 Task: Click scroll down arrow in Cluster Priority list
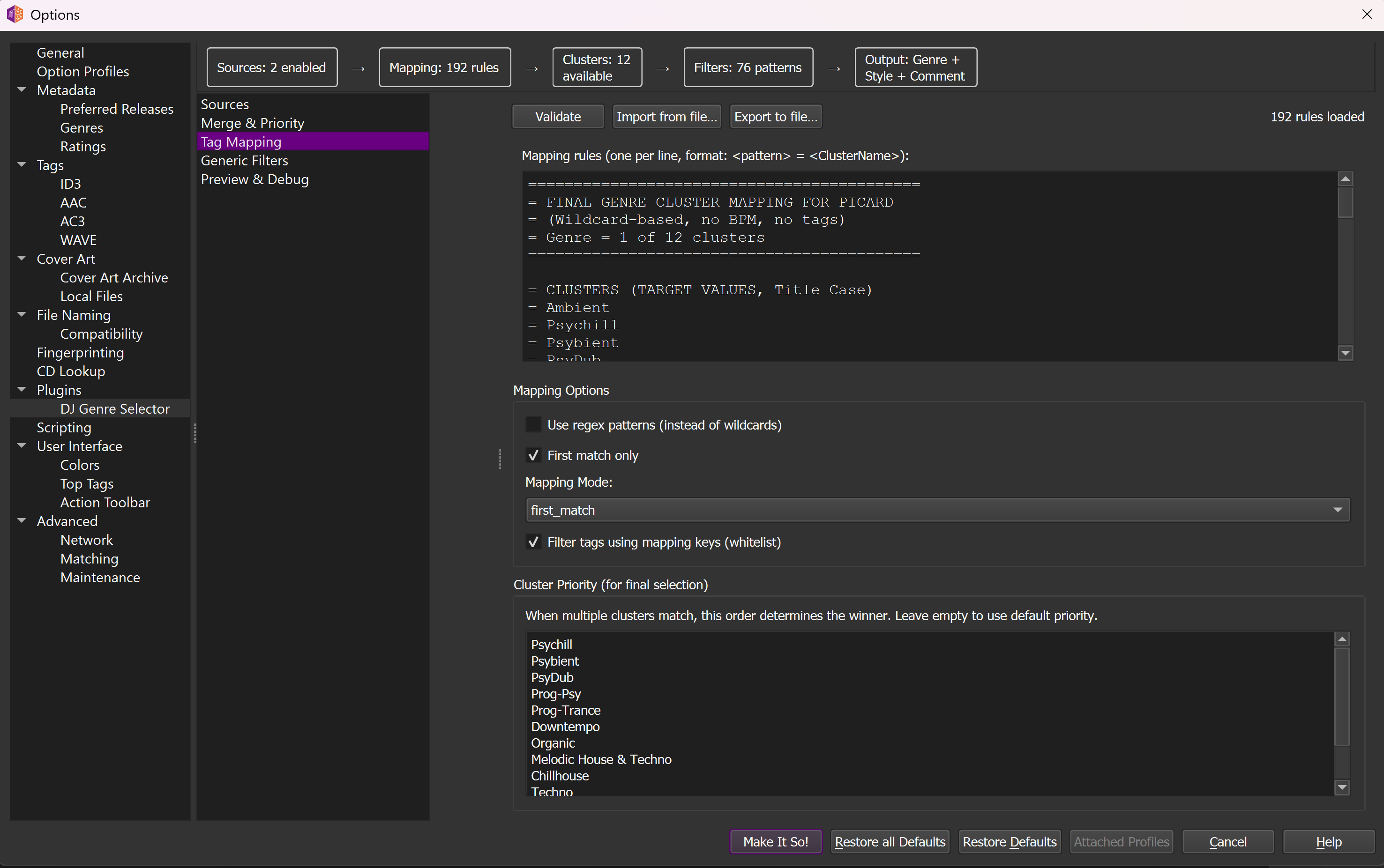point(1341,787)
